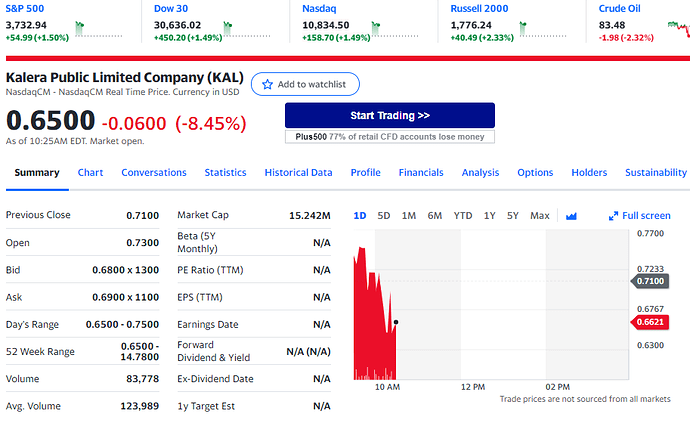Open the Dow 30 index link

[171, 8]
